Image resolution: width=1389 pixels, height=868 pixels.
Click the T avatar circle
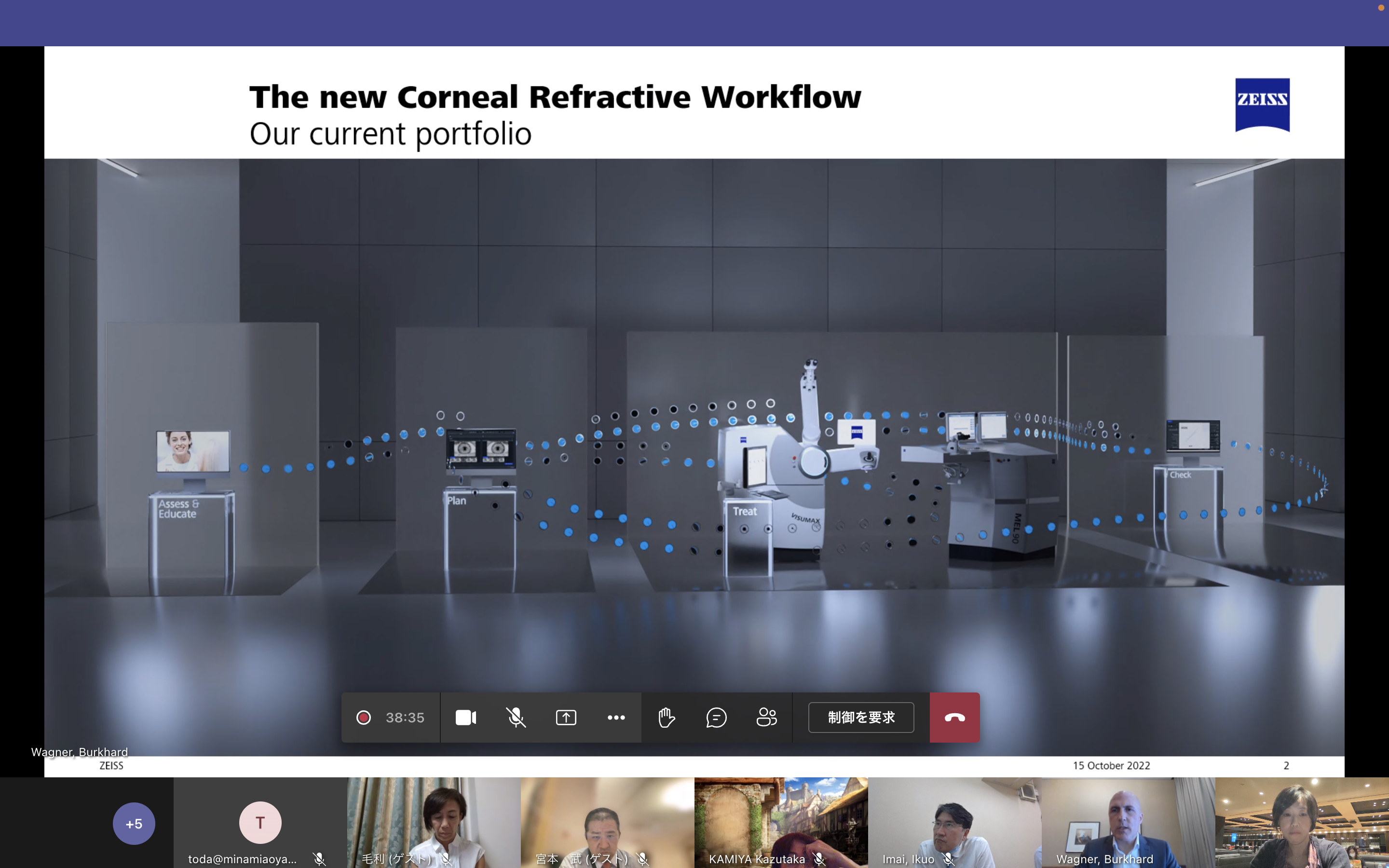point(260,823)
